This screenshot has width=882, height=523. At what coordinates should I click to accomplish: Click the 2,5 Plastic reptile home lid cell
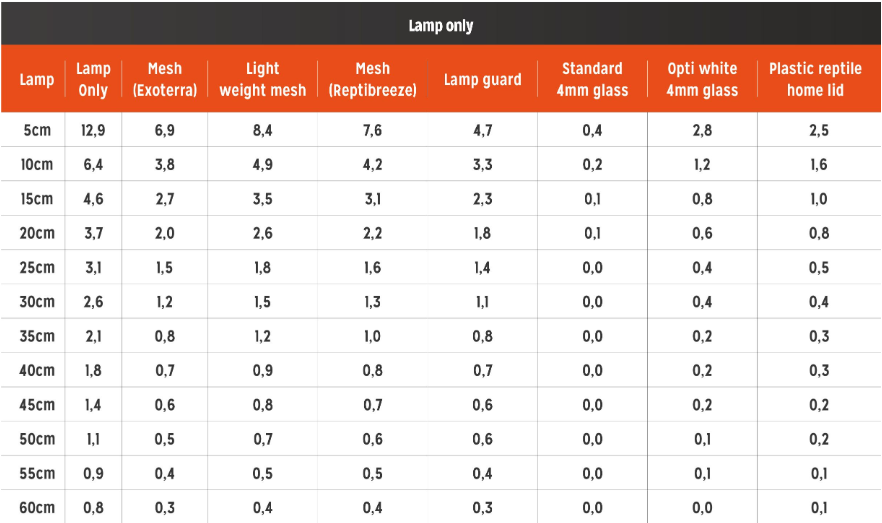[x=819, y=130]
